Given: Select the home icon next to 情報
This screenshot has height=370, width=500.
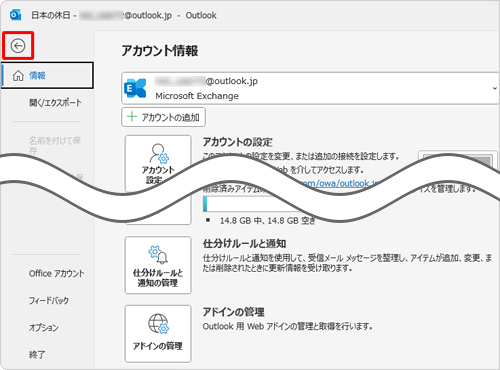Looking at the screenshot, I should pyautogui.click(x=18, y=76).
